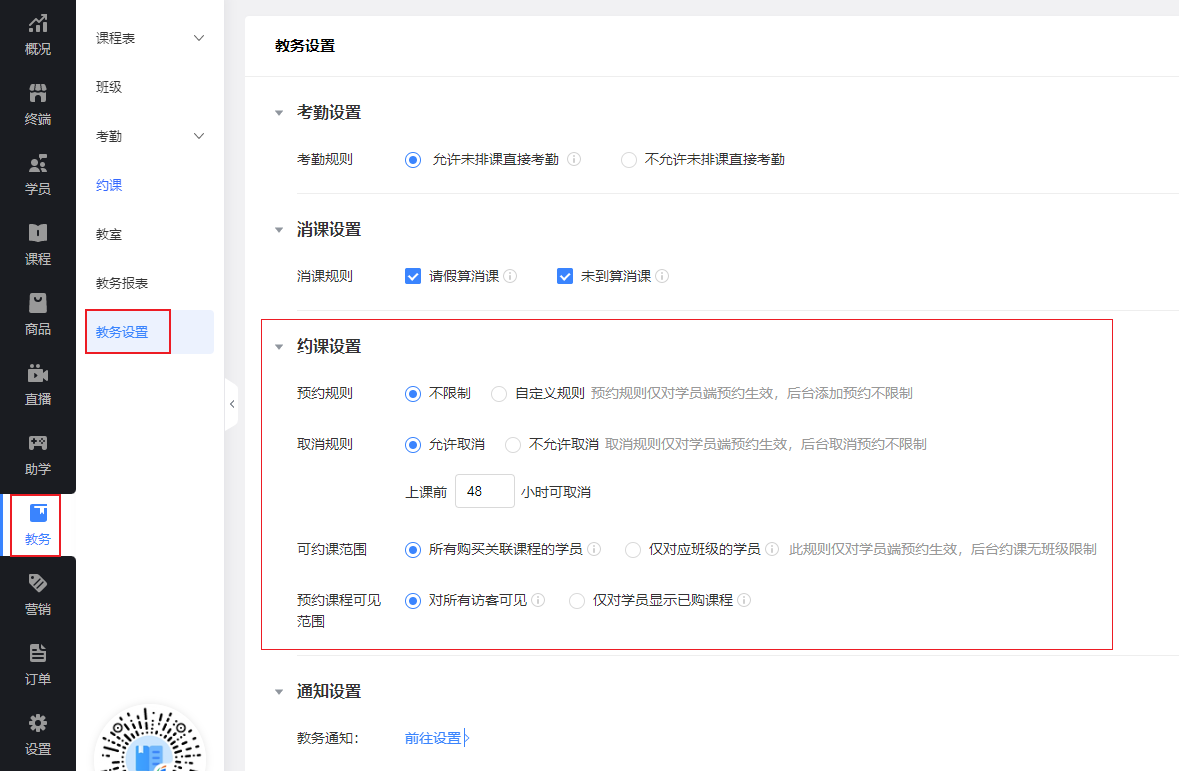Collapse the 通知设置 section triangle
The image size is (1179, 771).
pyautogui.click(x=279, y=691)
